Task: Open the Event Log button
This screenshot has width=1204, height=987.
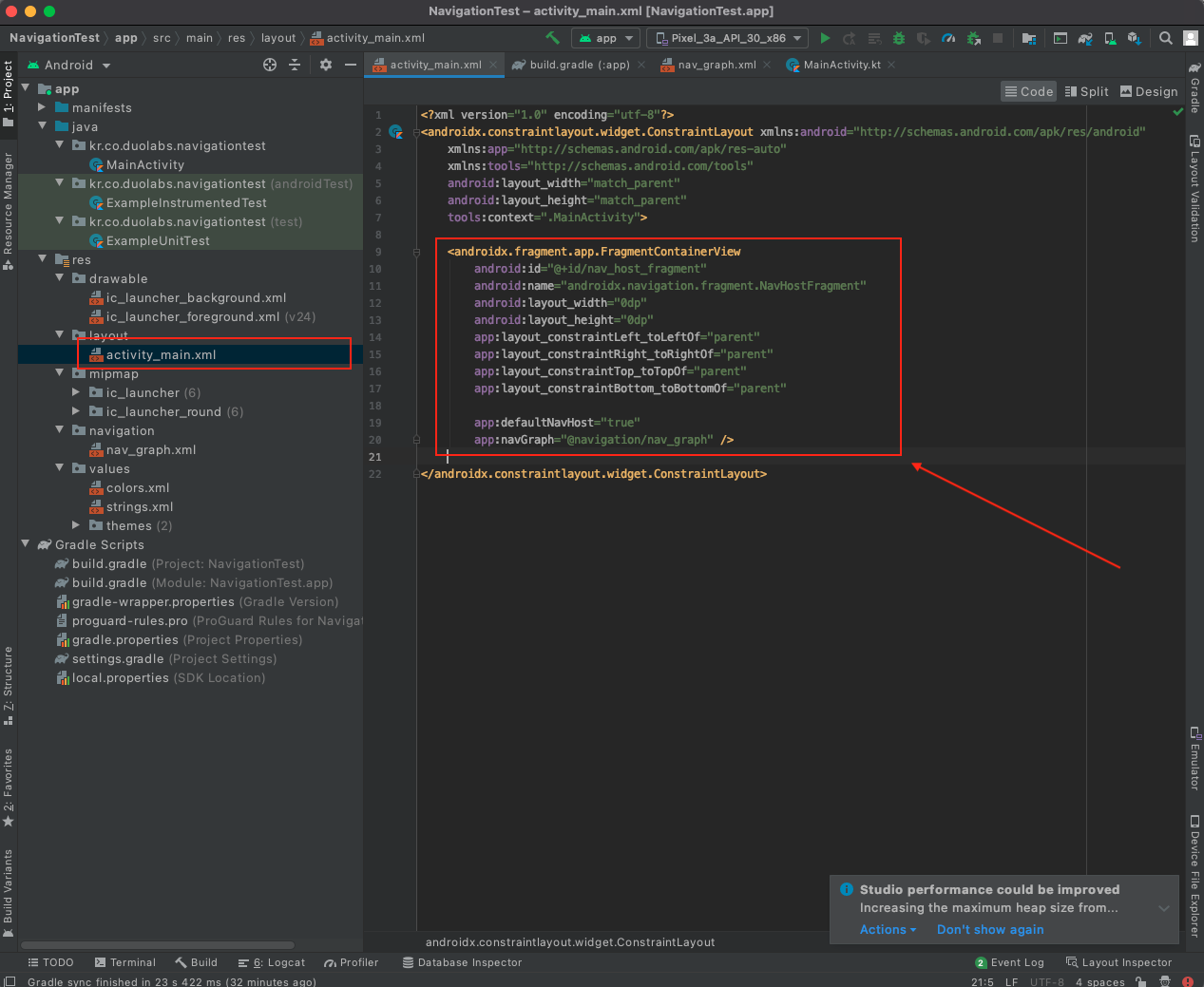Action: [1009, 962]
